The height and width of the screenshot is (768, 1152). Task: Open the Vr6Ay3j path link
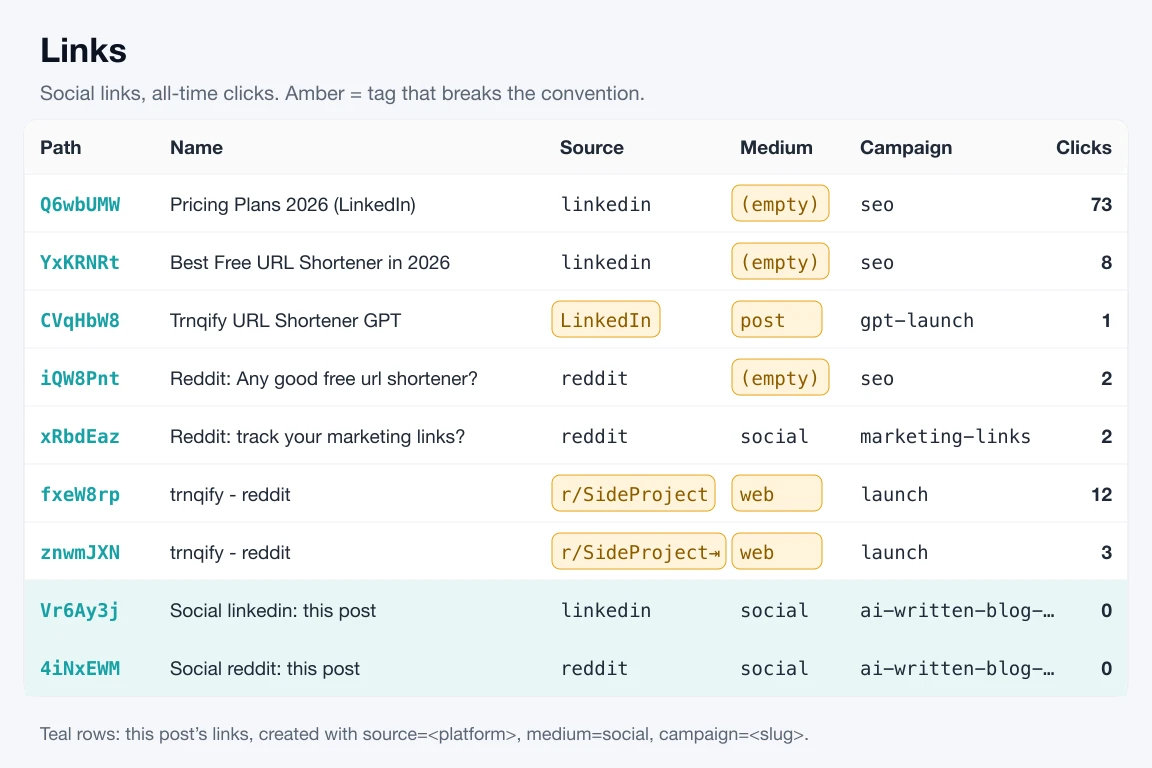pos(80,611)
